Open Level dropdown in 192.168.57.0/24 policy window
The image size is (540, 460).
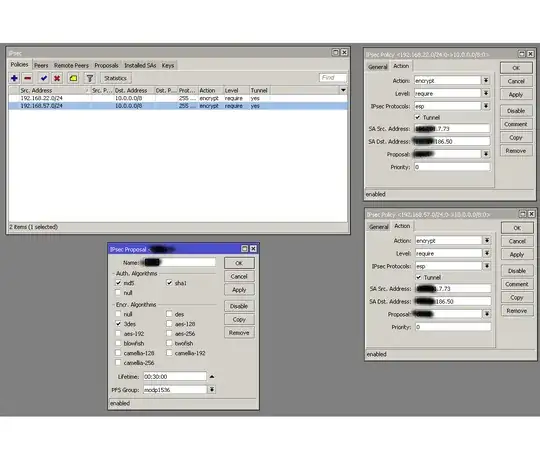point(487,253)
